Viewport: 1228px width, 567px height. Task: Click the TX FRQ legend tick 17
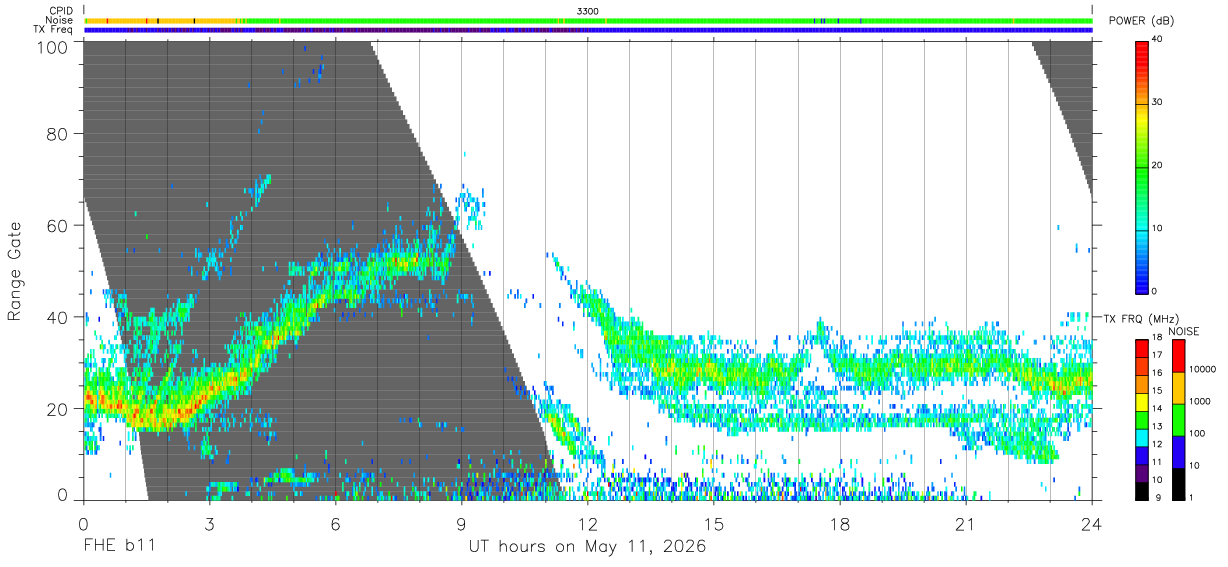[1159, 354]
